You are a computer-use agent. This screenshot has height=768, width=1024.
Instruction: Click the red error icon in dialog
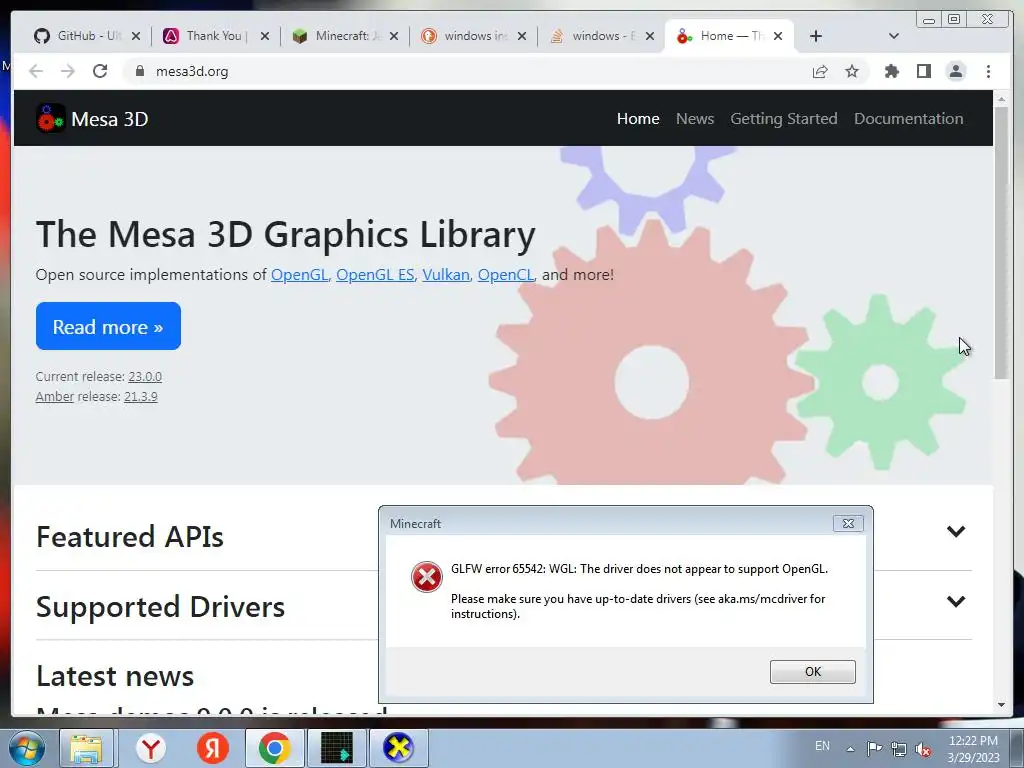pos(426,577)
